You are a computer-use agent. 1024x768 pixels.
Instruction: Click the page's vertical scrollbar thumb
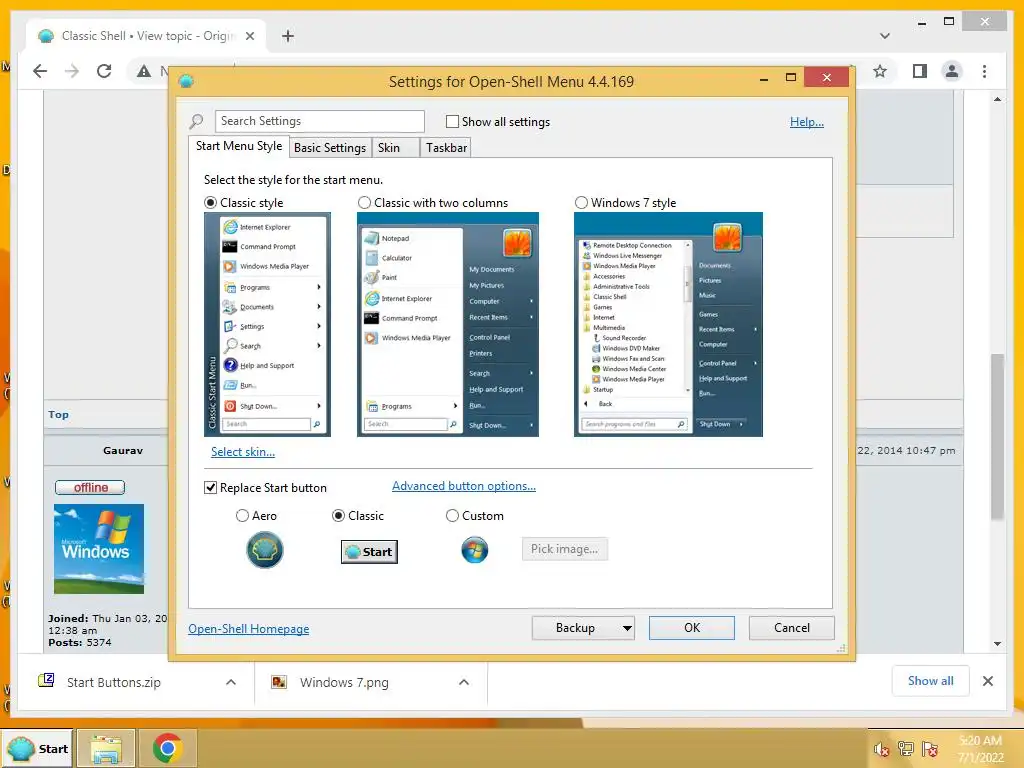click(997, 436)
